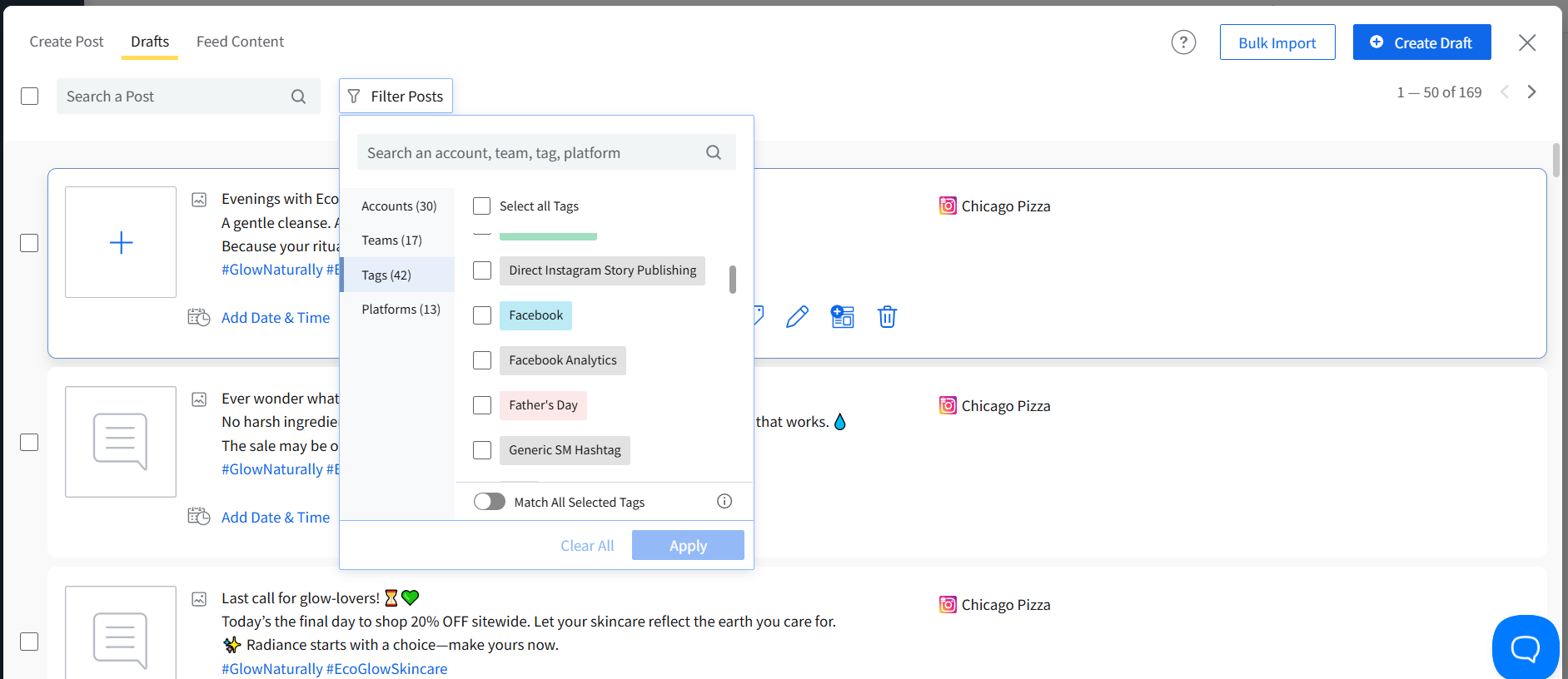Open the Filter Posts dropdown
The image size is (1568, 679).
coord(396,97)
